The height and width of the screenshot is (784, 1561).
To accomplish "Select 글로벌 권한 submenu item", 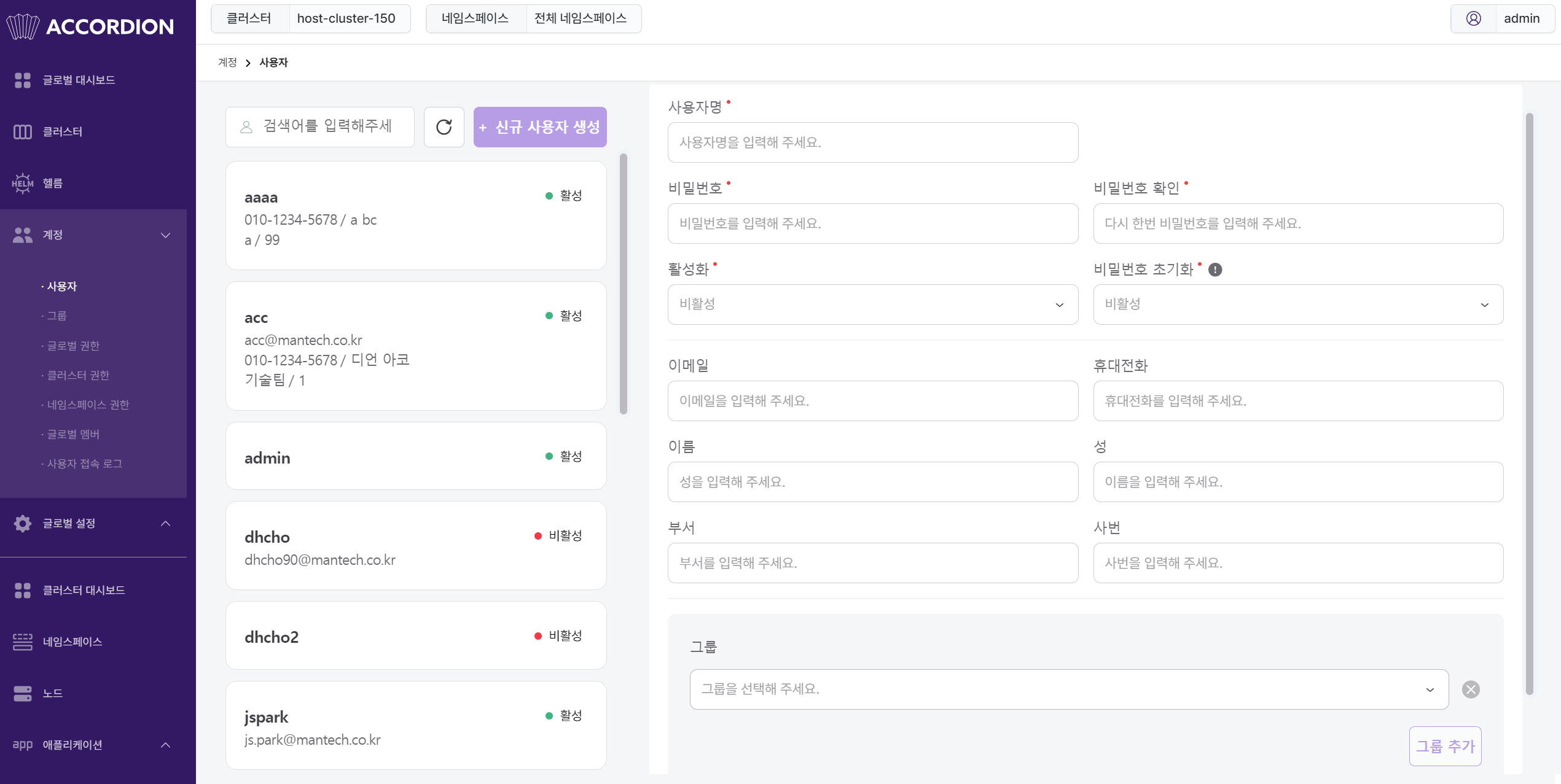I will click(73, 346).
